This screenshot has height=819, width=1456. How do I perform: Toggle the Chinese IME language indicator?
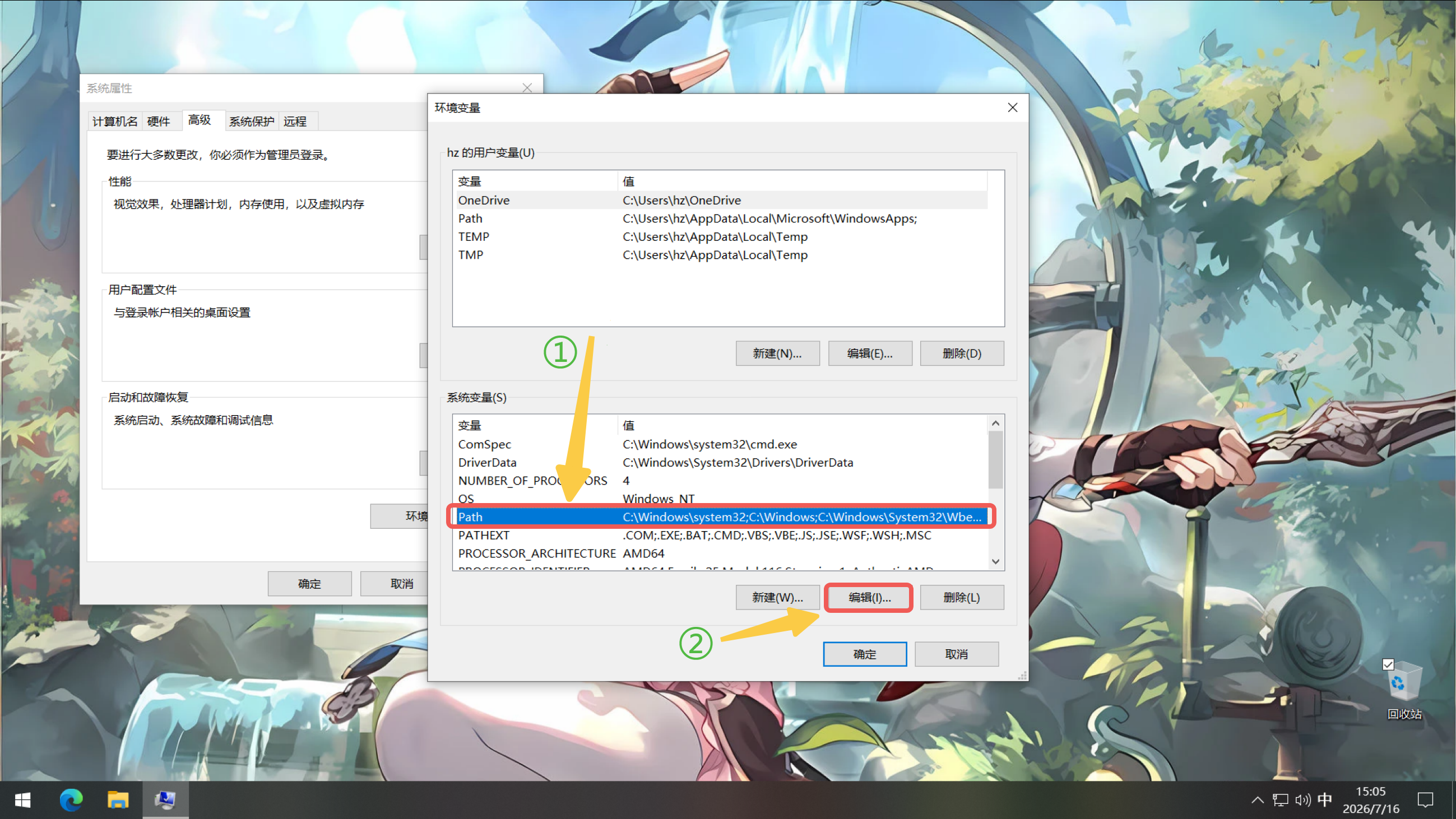pos(1325,799)
